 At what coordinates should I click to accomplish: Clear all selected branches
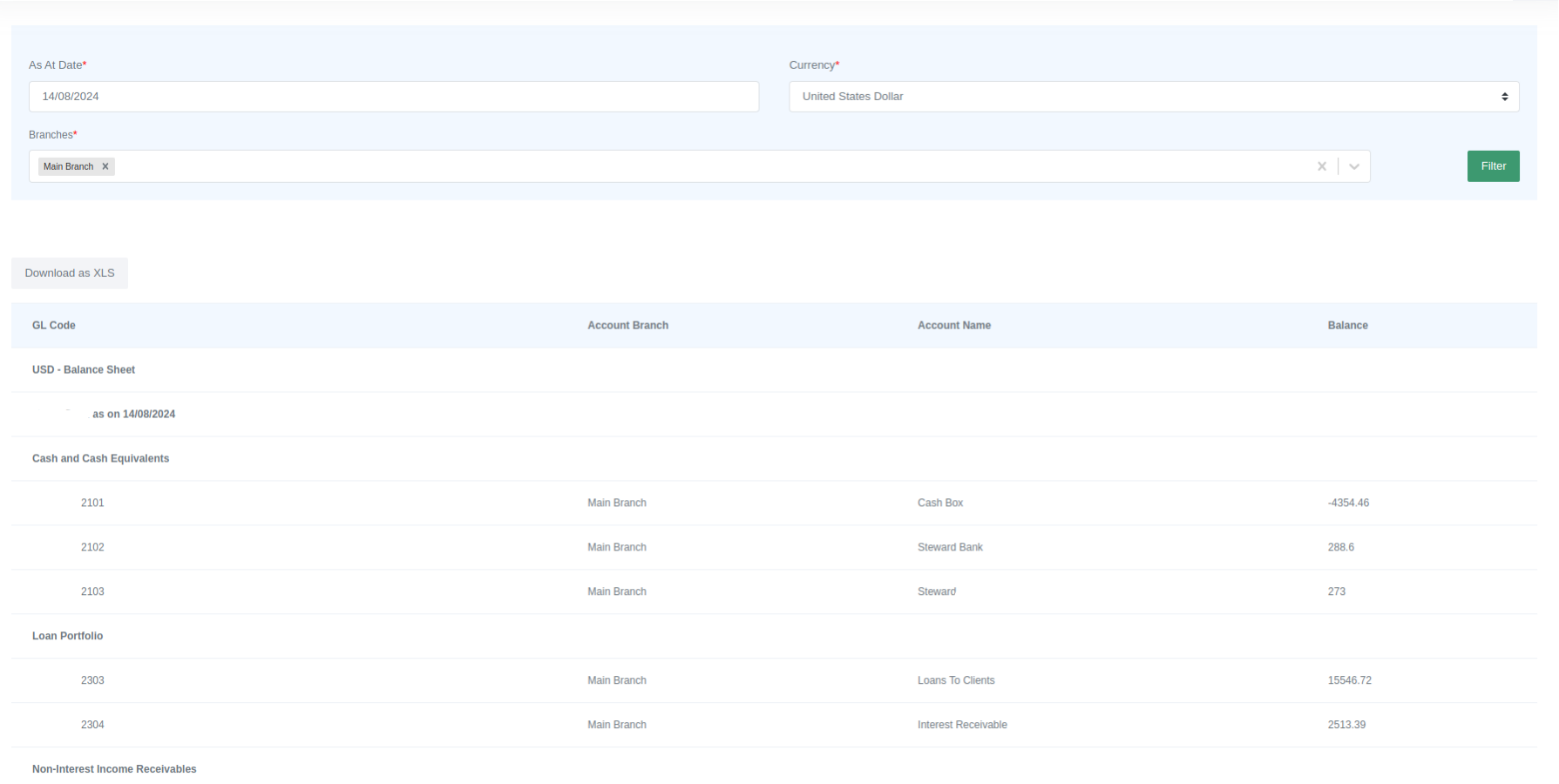coord(1321,166)
